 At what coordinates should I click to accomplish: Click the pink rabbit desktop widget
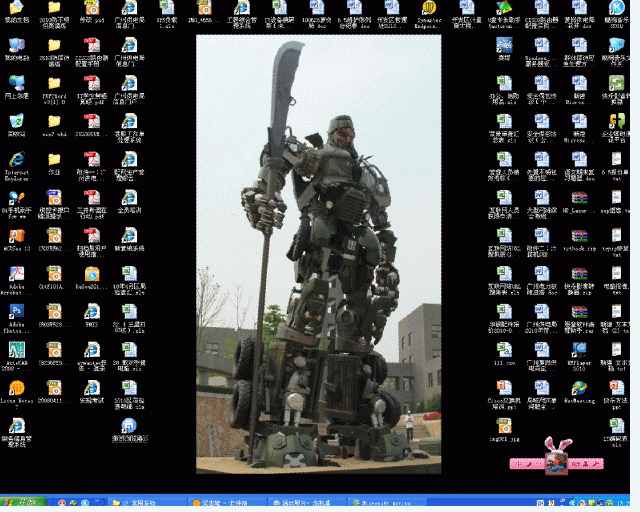click(557, 456)
